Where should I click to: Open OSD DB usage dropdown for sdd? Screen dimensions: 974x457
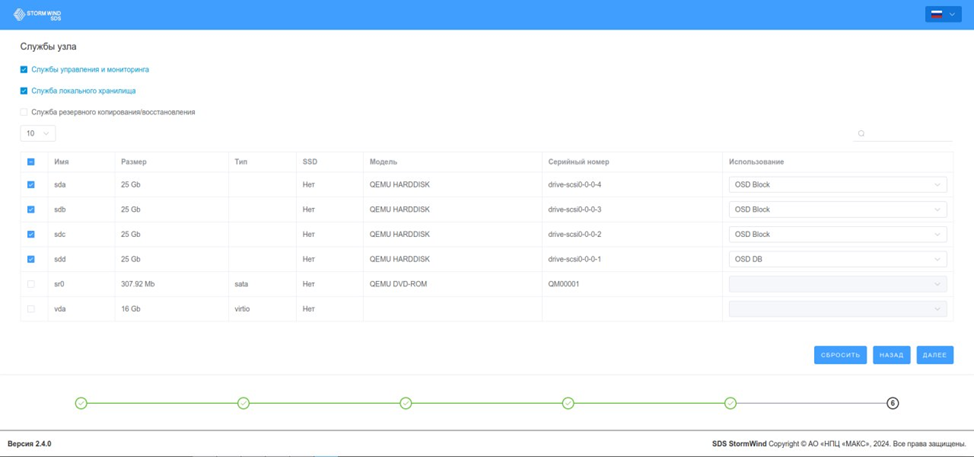tap(838, 259)
